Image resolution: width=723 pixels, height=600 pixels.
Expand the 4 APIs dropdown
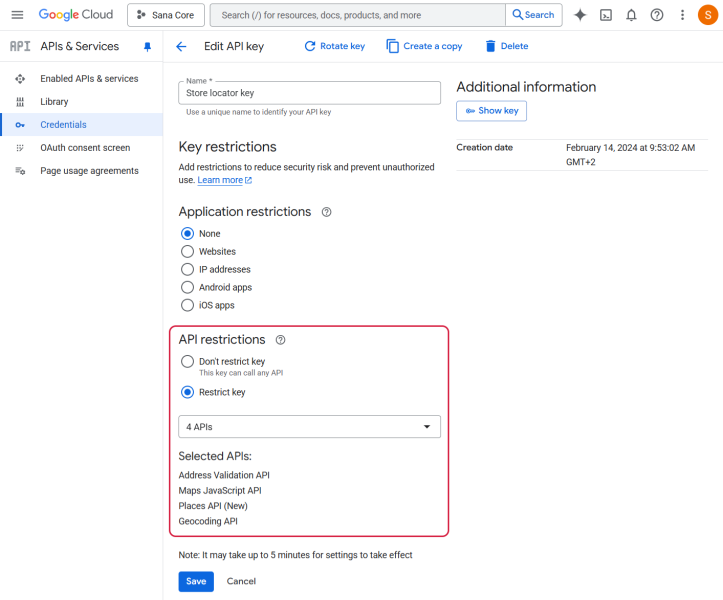(309, 427)
